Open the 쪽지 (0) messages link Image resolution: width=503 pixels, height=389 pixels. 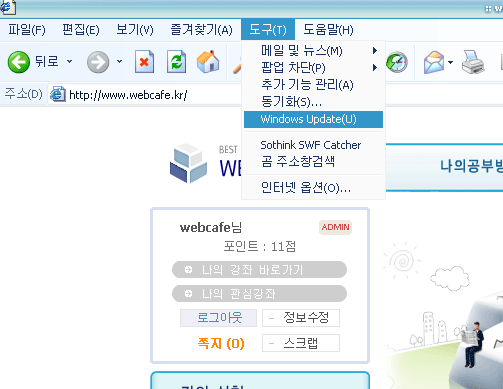(221, 343)
